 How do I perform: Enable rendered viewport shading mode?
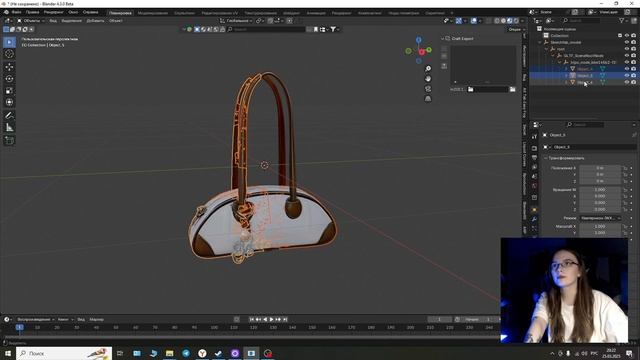516,20
